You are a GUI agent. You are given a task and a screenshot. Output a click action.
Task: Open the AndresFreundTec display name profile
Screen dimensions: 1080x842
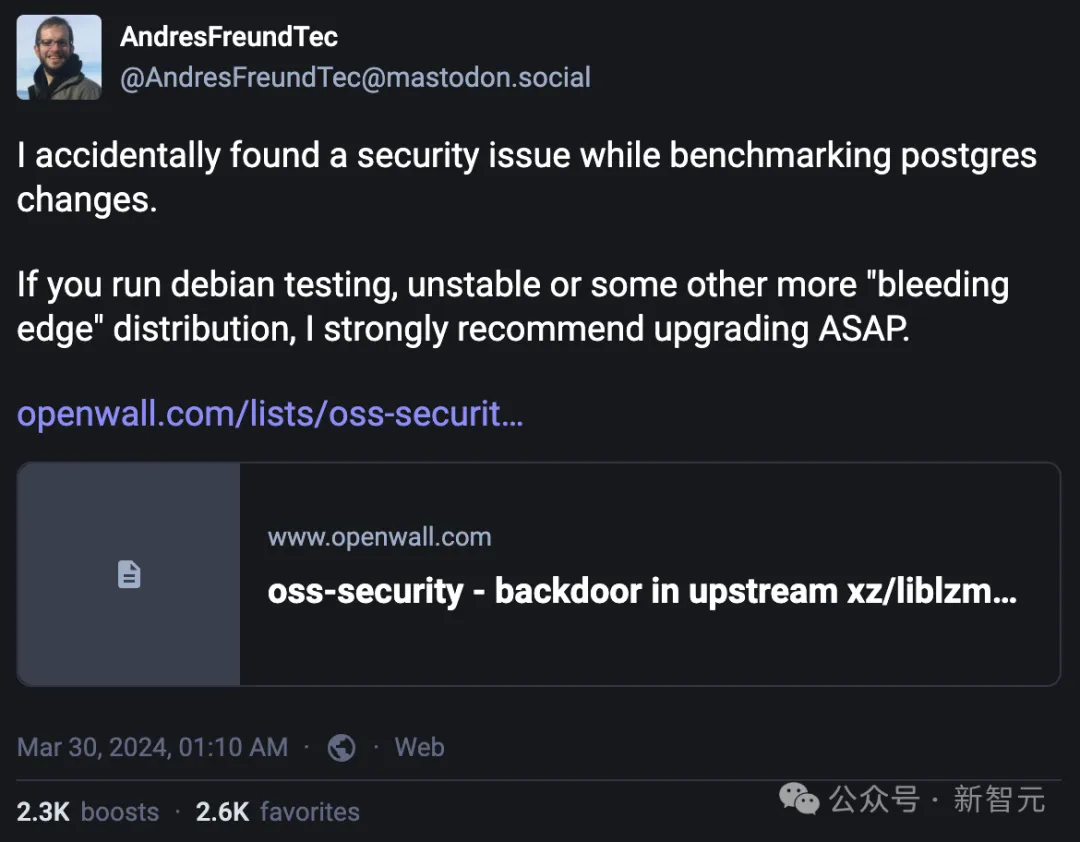(x=228, y=37)
